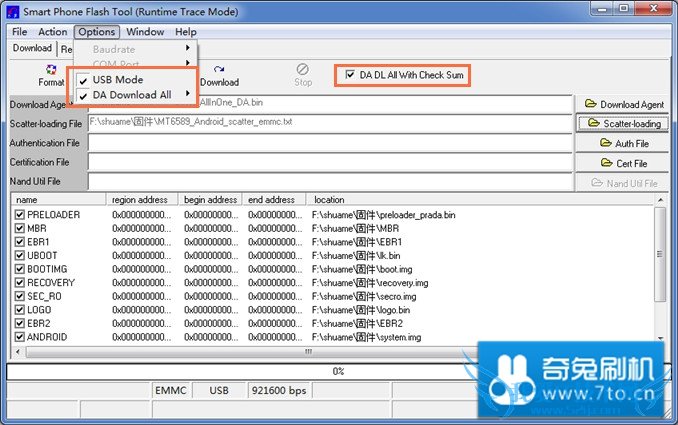Click the Certification File input field
The image size is (678, 425).
(x=330, y=162)
